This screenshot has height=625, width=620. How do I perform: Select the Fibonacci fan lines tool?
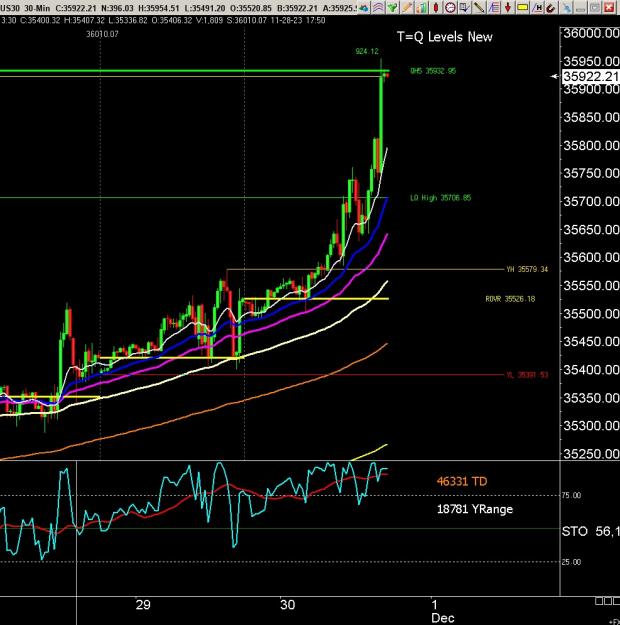click(494, 8)
